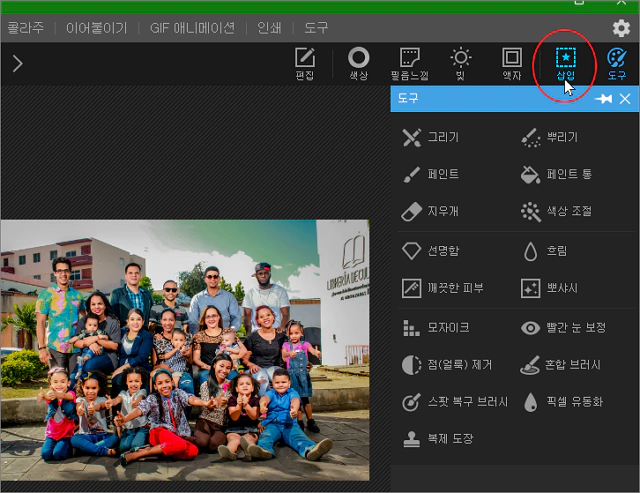Select the 뽀샤시 tool

pyautogui.click(x=549, y=288)
